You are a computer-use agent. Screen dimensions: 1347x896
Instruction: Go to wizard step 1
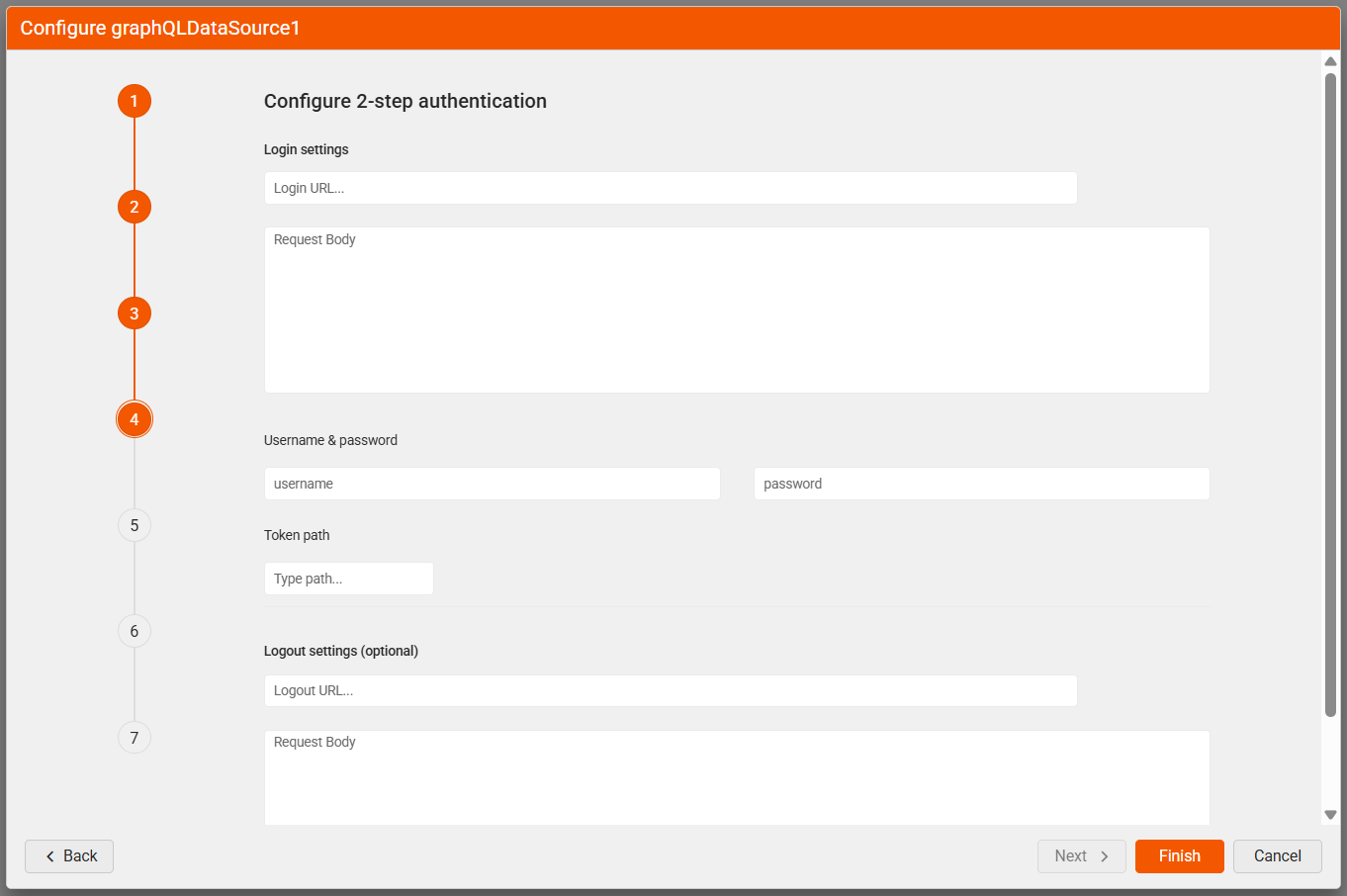pyautogui.click(x=135, y=101)
